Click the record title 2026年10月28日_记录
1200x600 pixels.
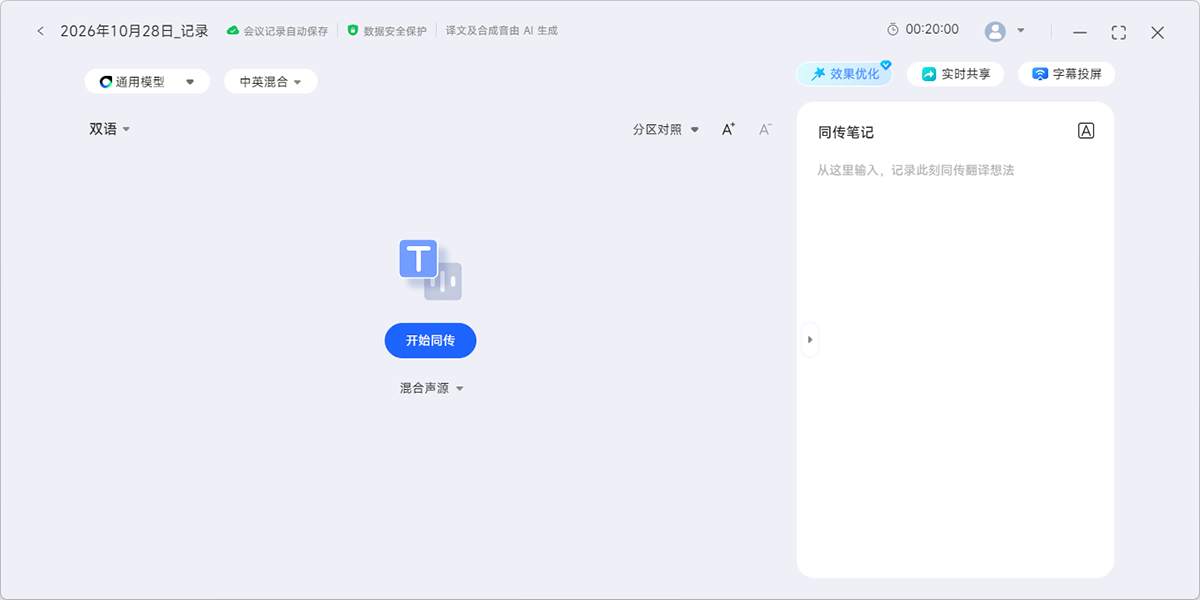(x=134, y=31)
